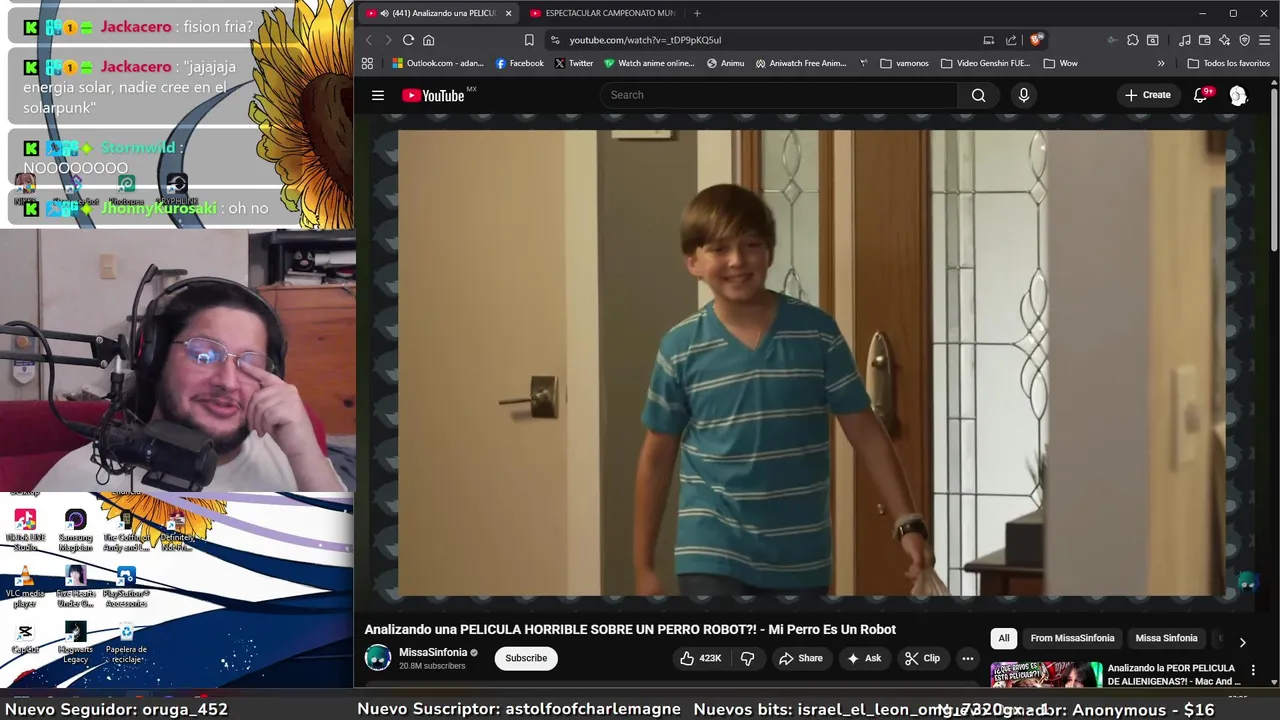
Task: Select the PlayStation Accessories desktop shortcut
Action: coord(126,586)
